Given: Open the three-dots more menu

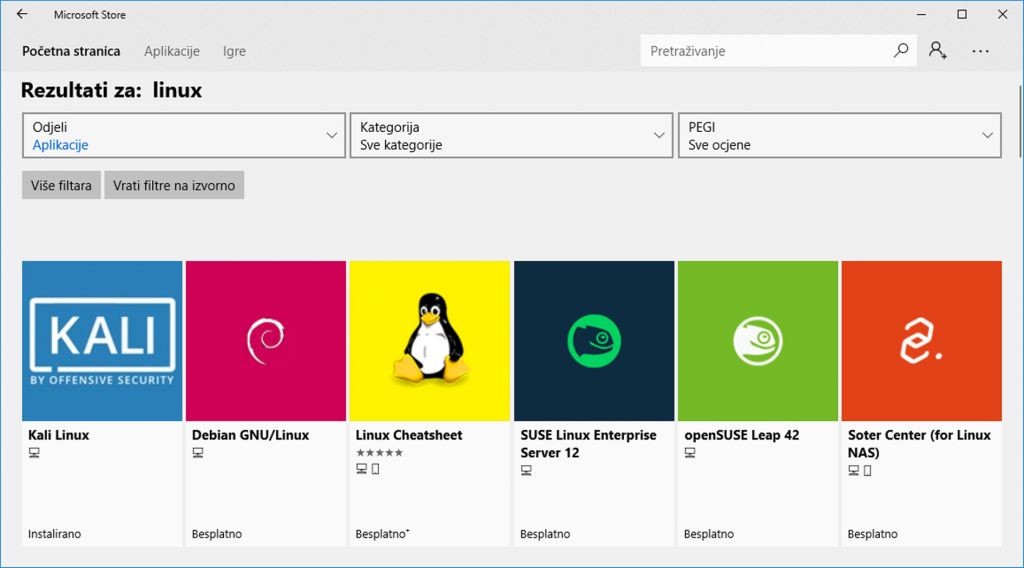Looking at the screenshot, I should [x=980, y=51].
